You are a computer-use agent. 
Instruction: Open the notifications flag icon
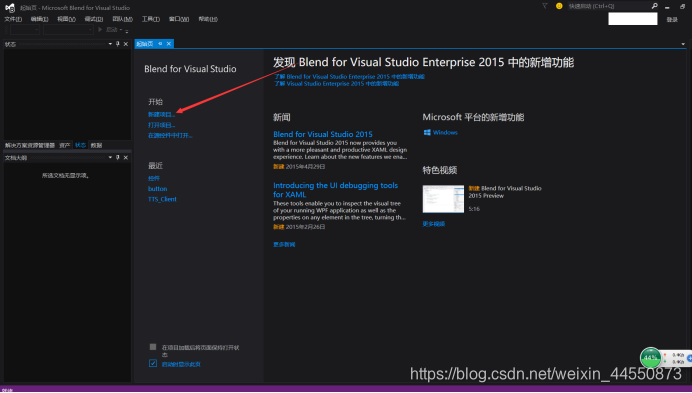[x=545, y=6]
